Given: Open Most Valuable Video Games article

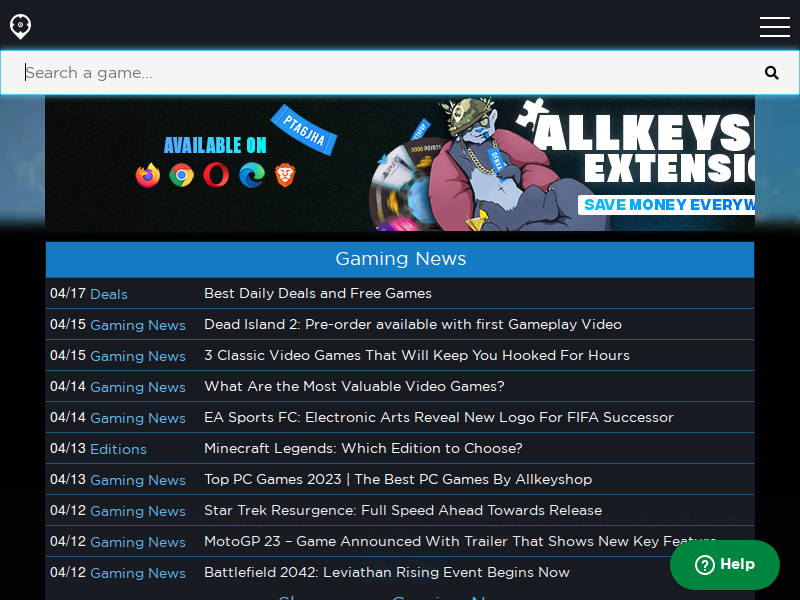Looking at the screenshot, I should (354, 386).
